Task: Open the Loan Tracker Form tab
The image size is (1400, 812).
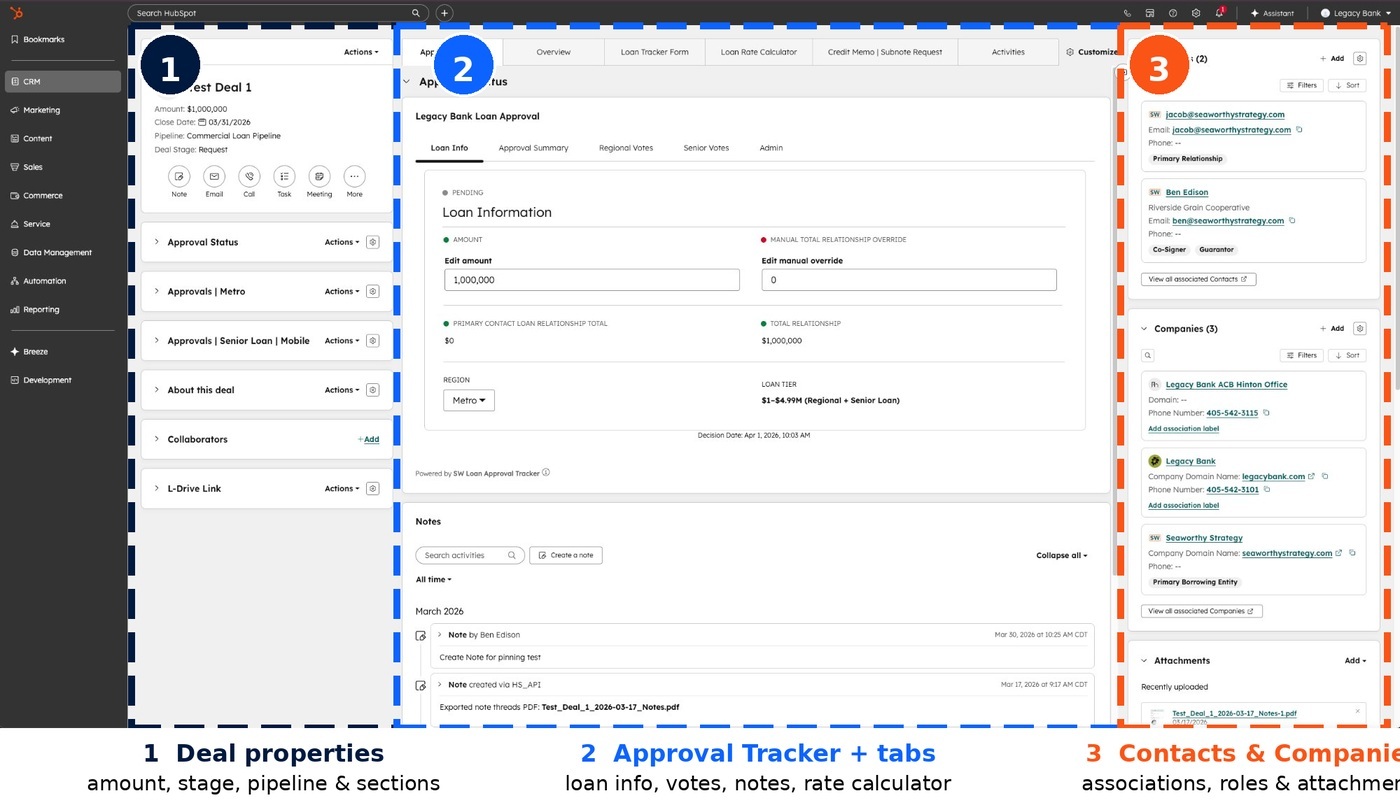Action: (654, 52)
